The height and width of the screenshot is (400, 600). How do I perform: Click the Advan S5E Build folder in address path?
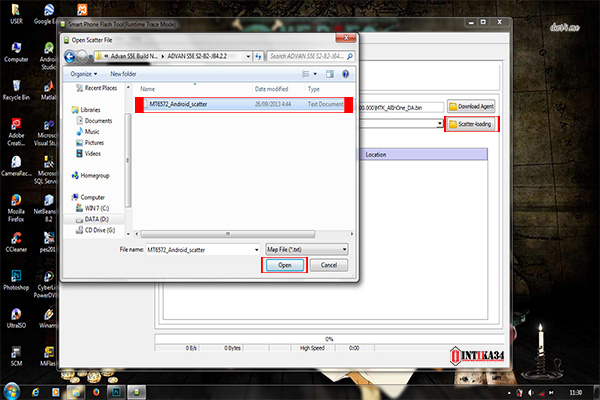click(134, 56)
